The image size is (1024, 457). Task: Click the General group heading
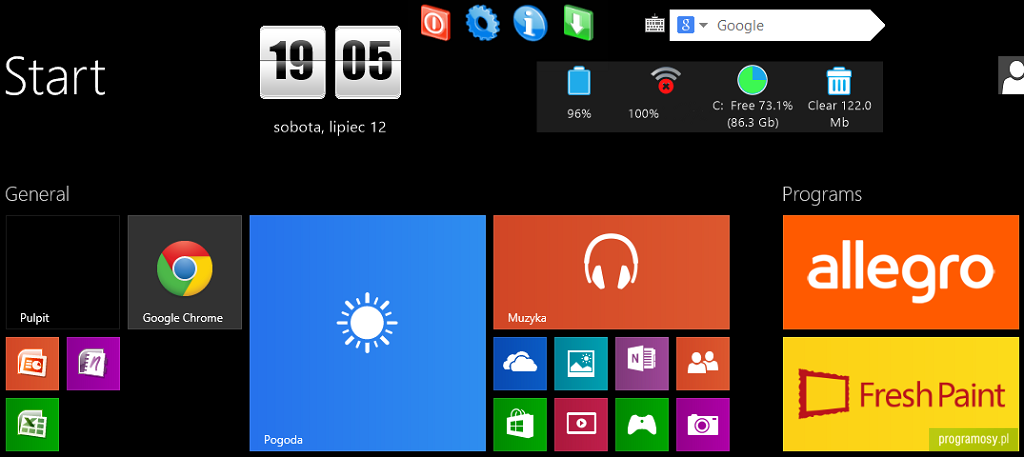click(x=37, y=194)
